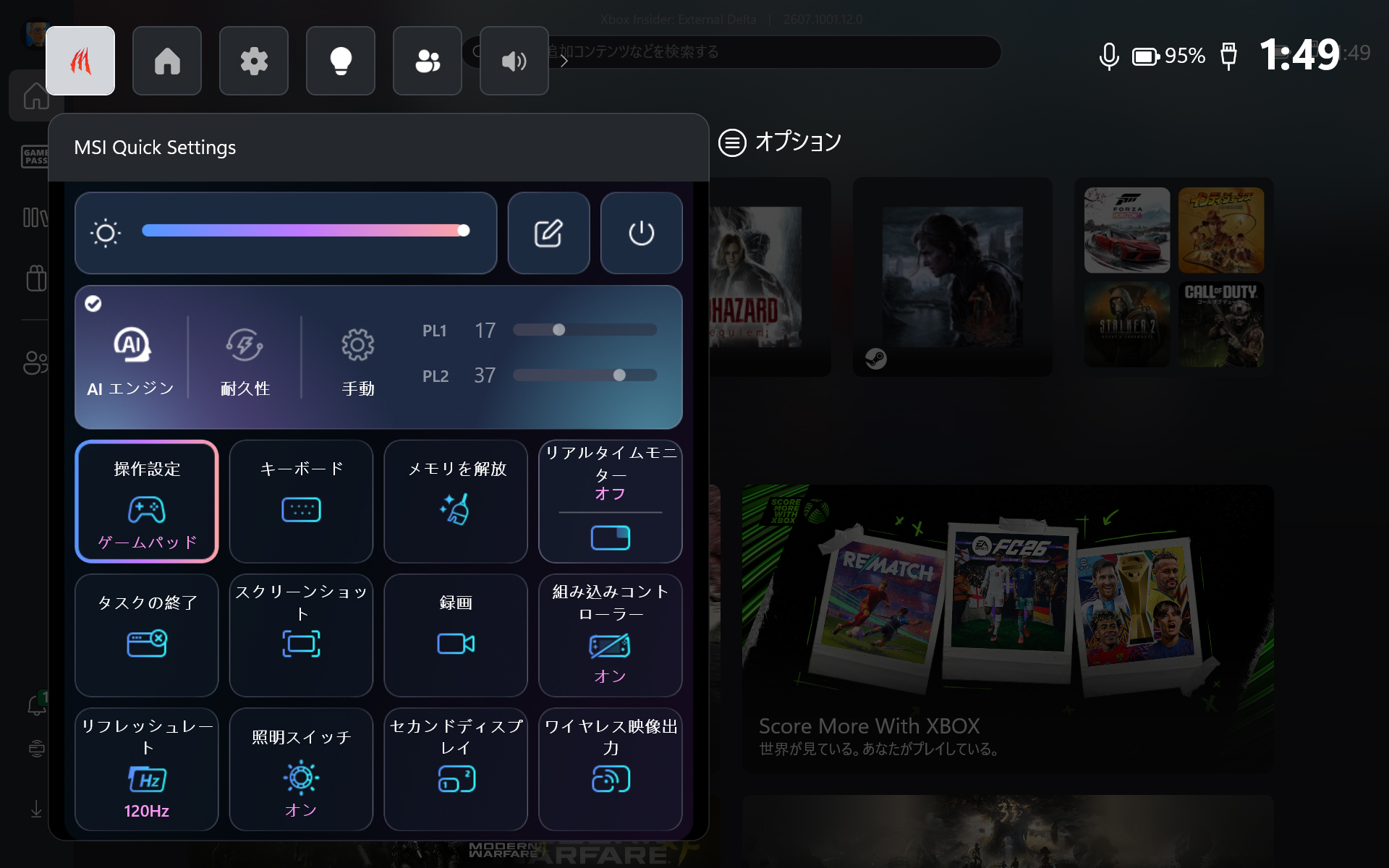
Task: Toggle 組み込みコントローラー built-in controller
Action: [611, 635]
